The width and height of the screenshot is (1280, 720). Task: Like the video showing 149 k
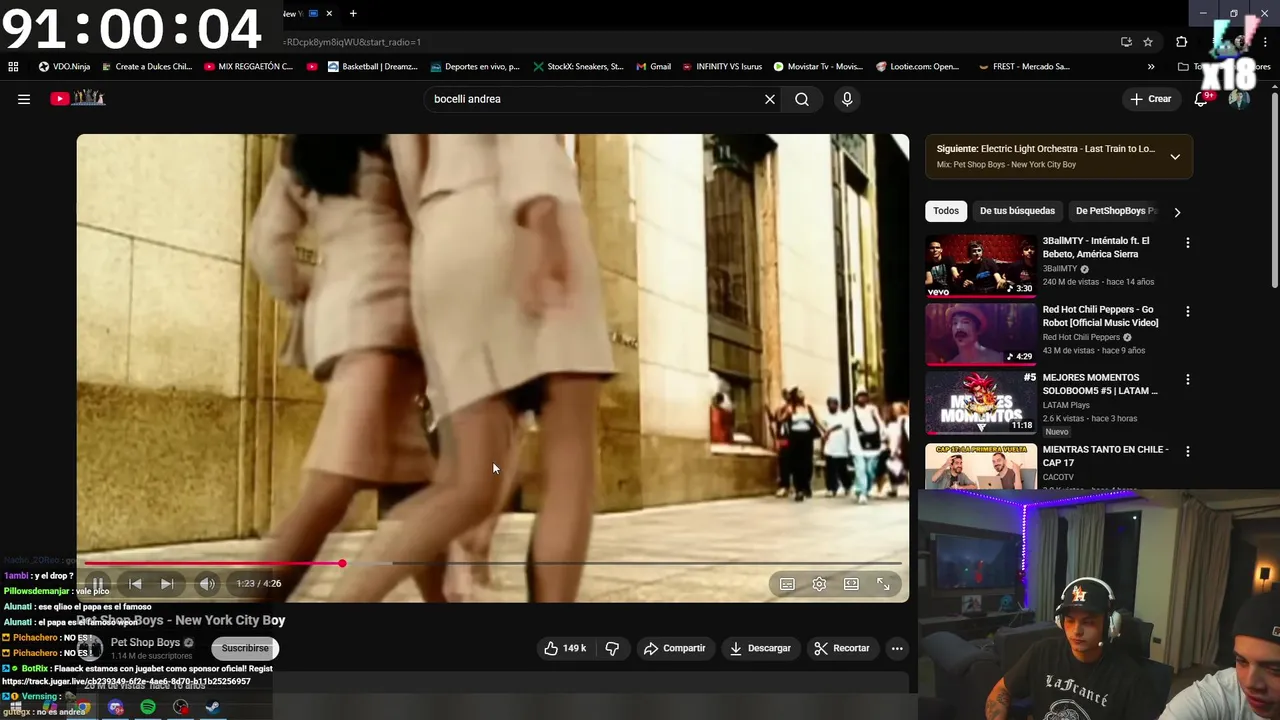pyautogui.click(x=565, y=648)
